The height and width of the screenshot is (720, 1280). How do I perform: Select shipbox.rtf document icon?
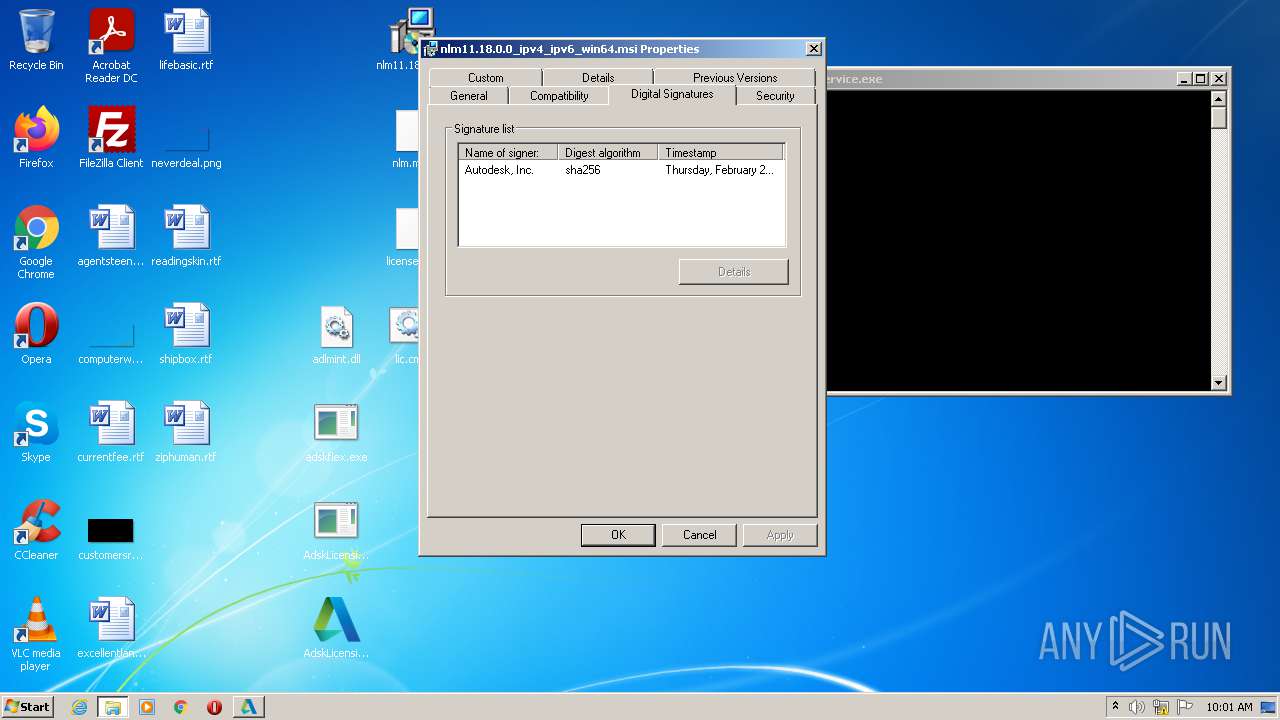pos(186,334)
